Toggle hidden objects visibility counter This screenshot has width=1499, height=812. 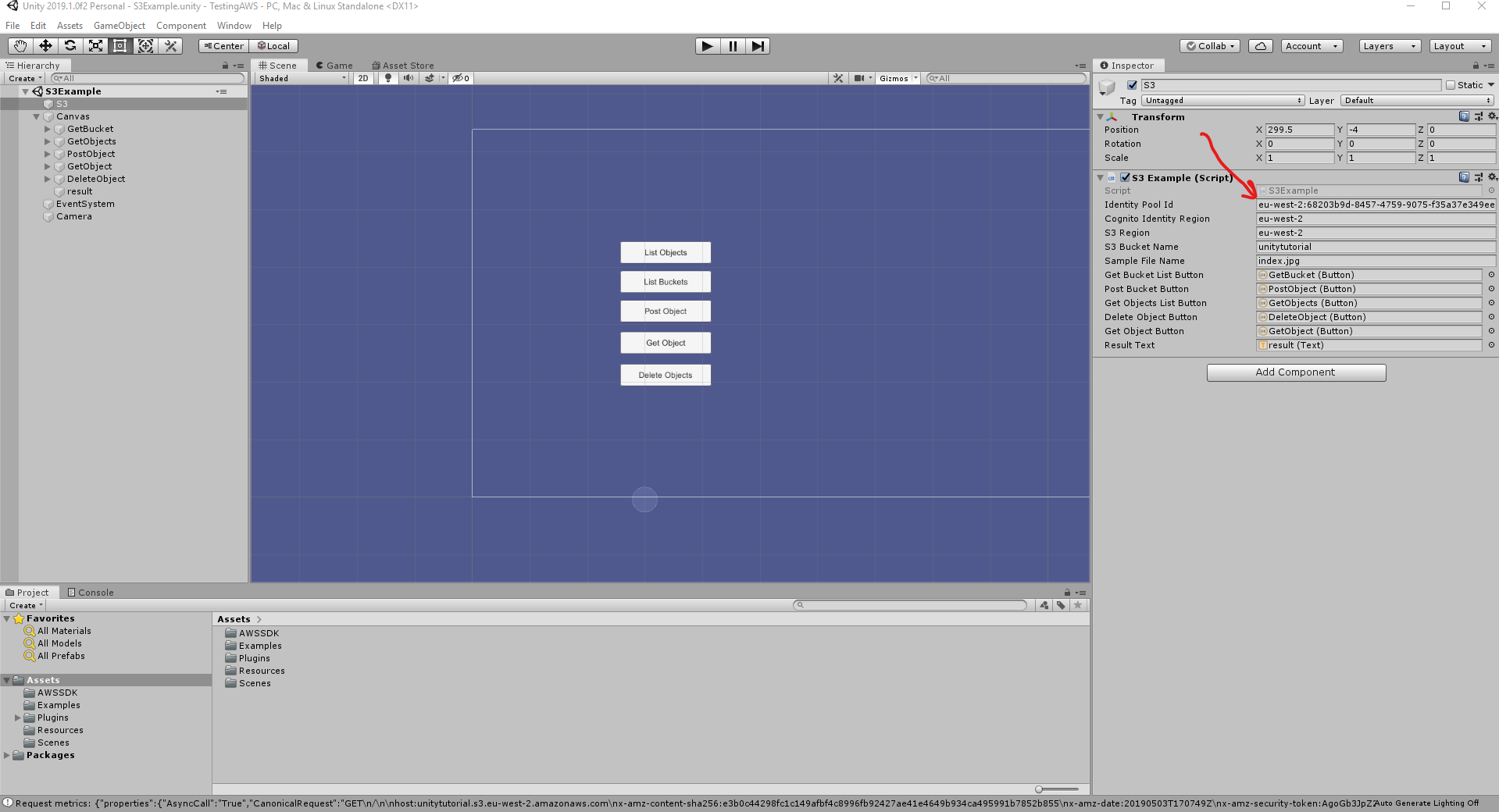(x=461, y=78)
